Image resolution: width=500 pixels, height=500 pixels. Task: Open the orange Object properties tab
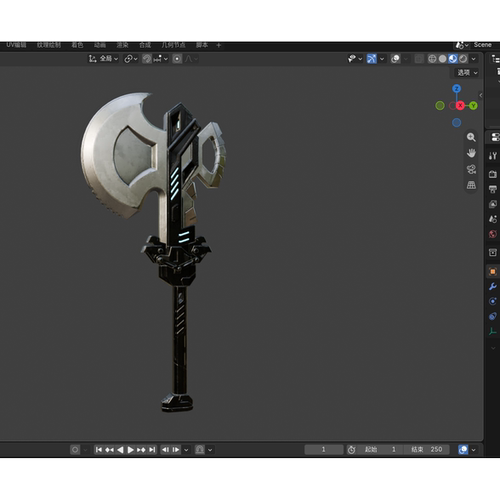point(493,271)
